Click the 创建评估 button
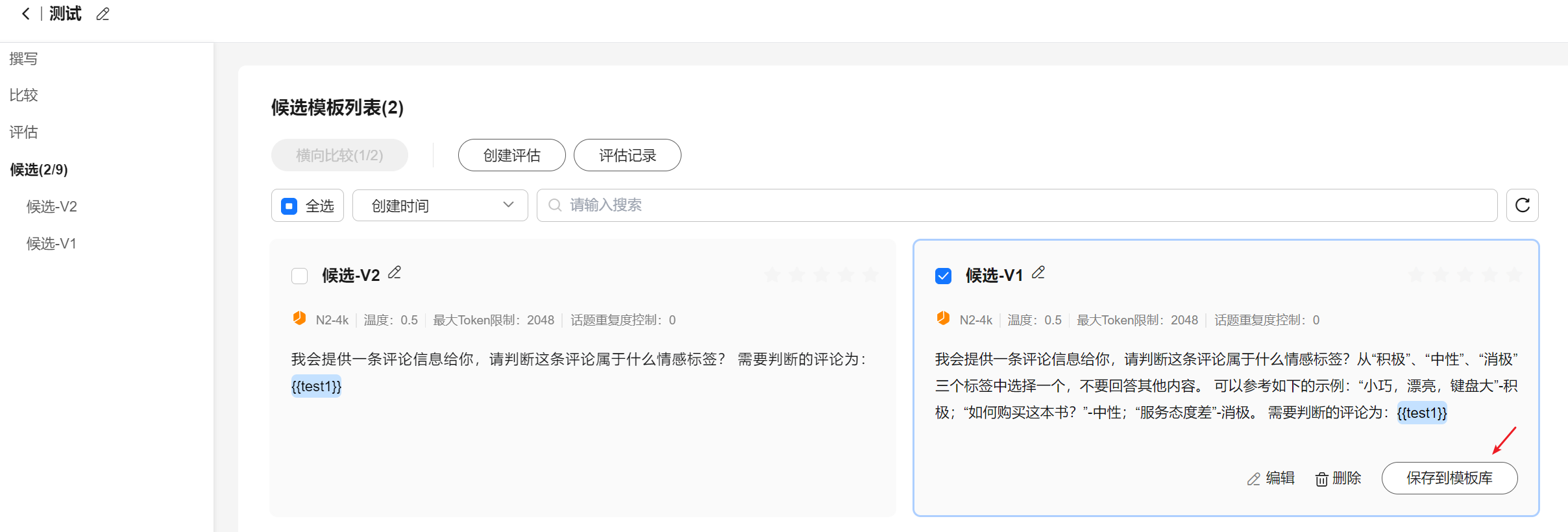This screenshot has width=1568, height=532. point(511,156)
